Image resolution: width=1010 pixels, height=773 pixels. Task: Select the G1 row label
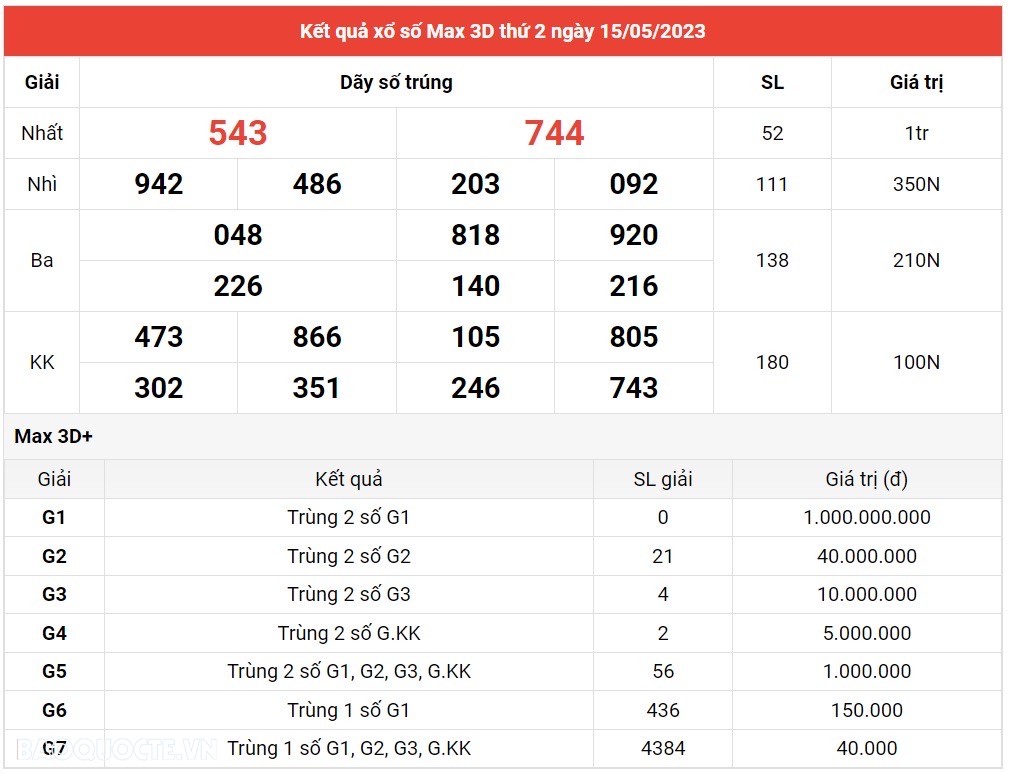(x=54, y=518)
